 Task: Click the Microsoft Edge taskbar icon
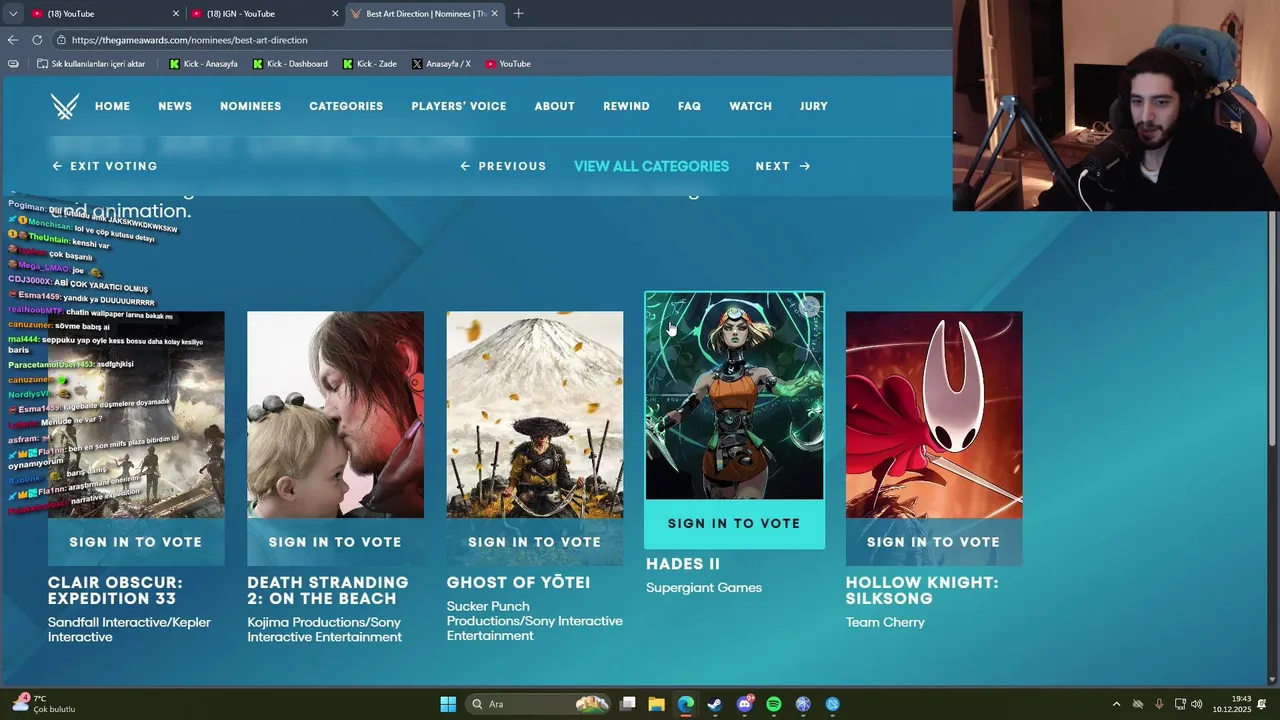(685, 704)
